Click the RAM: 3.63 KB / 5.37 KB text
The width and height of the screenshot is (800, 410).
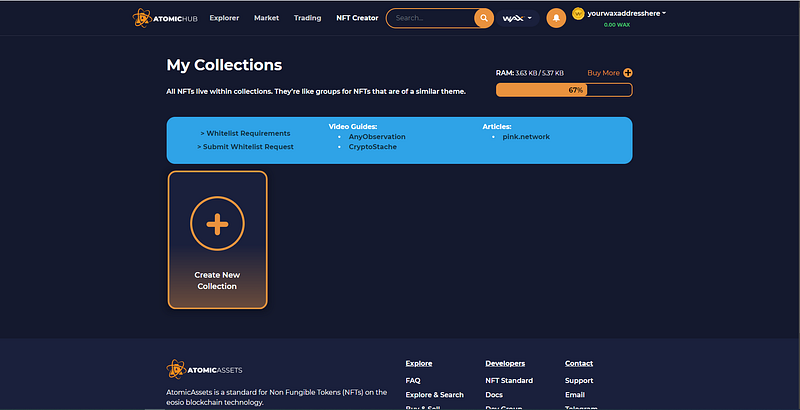530,73
